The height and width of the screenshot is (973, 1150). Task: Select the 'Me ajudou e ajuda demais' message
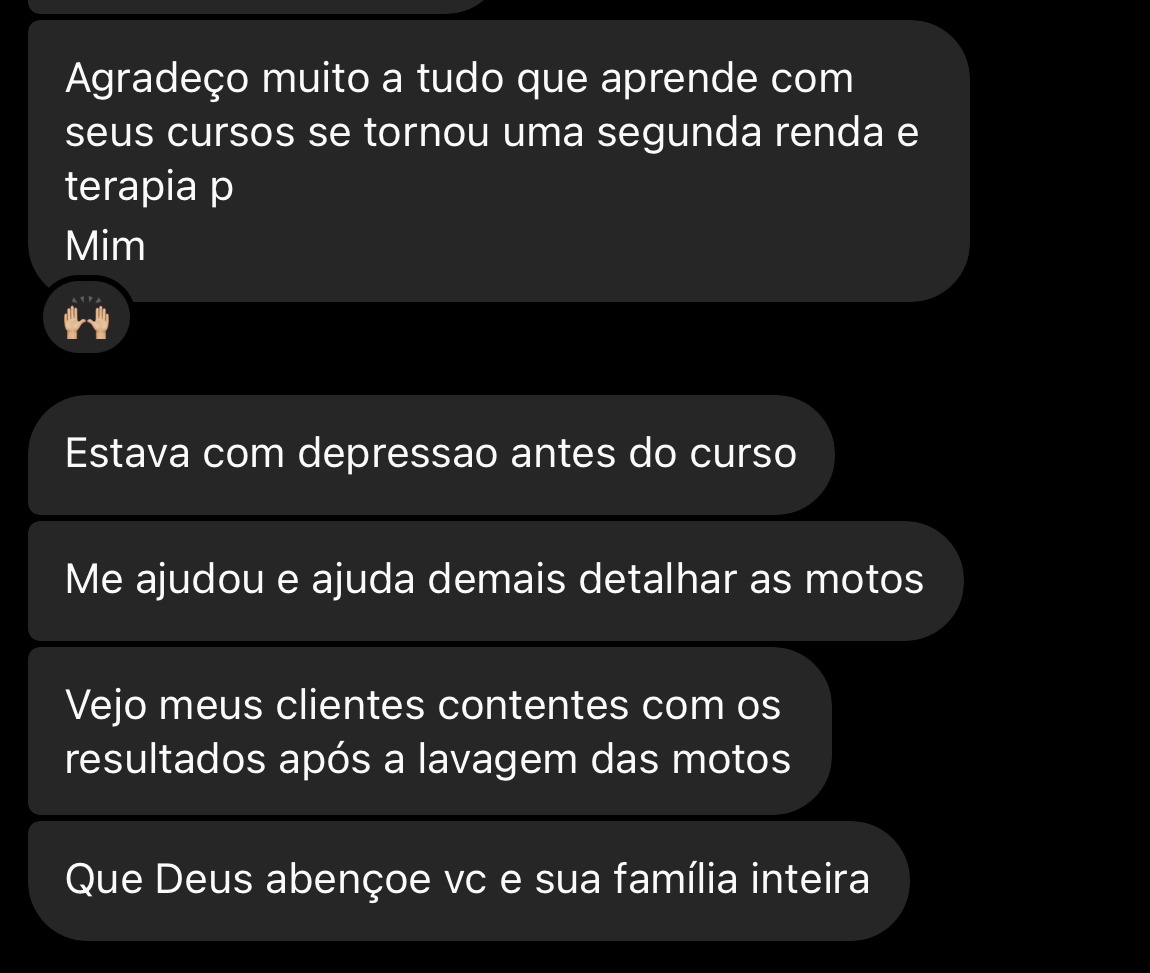pos(496,581)
